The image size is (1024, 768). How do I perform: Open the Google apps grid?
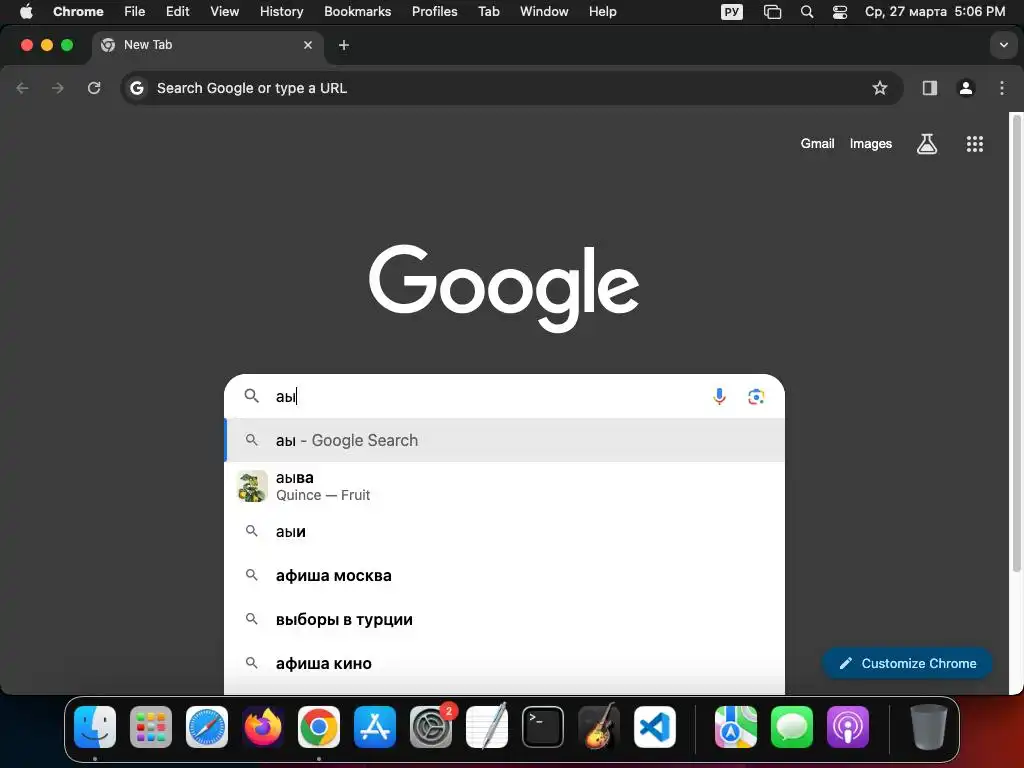(x=974, y=144)
